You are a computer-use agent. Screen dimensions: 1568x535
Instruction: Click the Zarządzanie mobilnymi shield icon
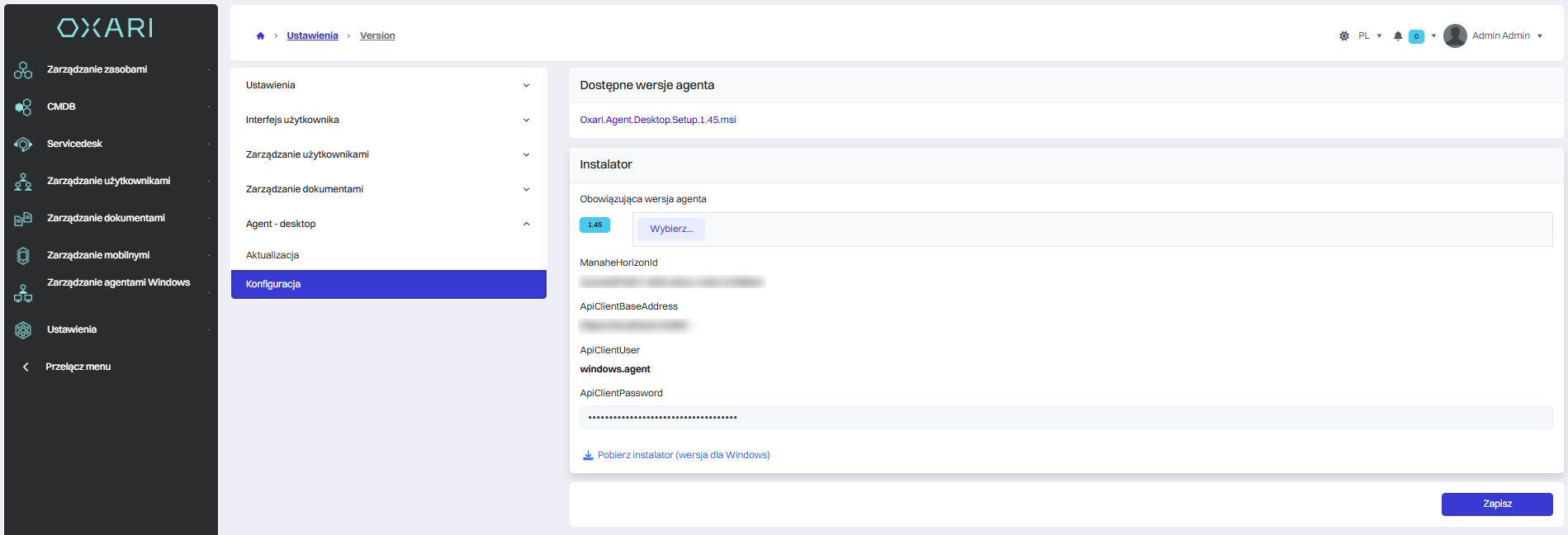pyautogui.click(x=23, y=256)
